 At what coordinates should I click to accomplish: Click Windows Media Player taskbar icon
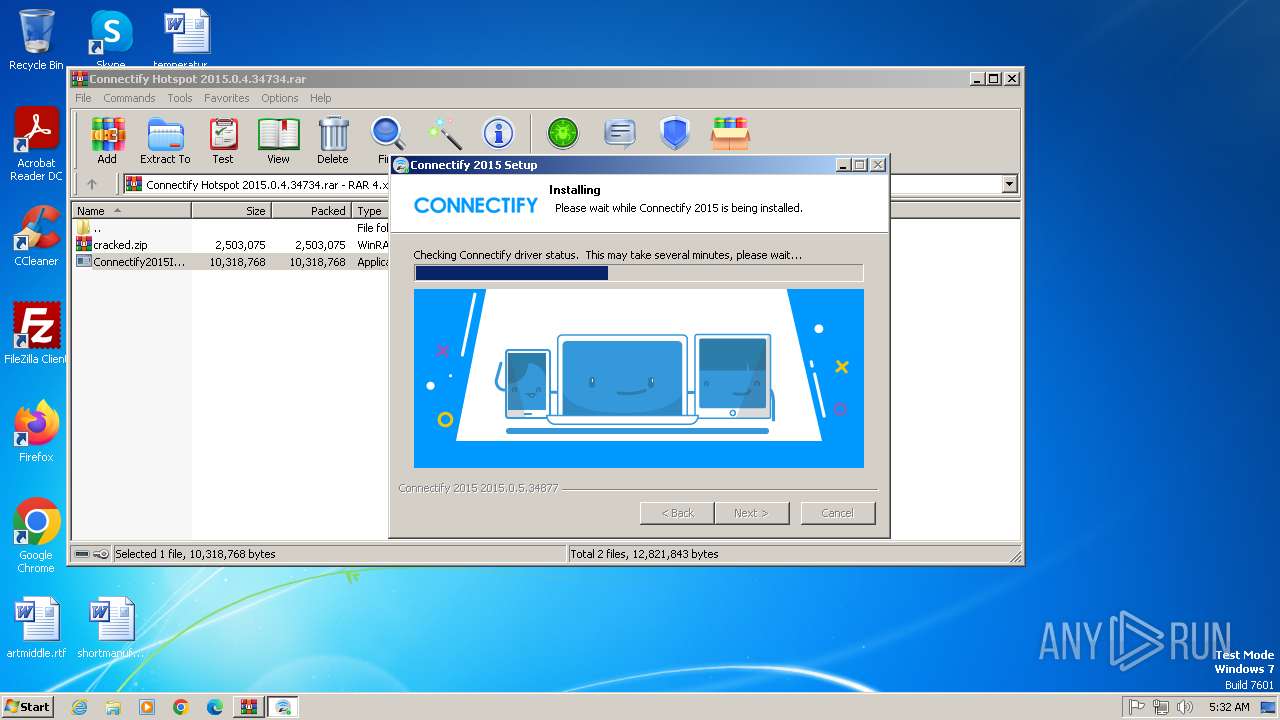tap(147, 707)
